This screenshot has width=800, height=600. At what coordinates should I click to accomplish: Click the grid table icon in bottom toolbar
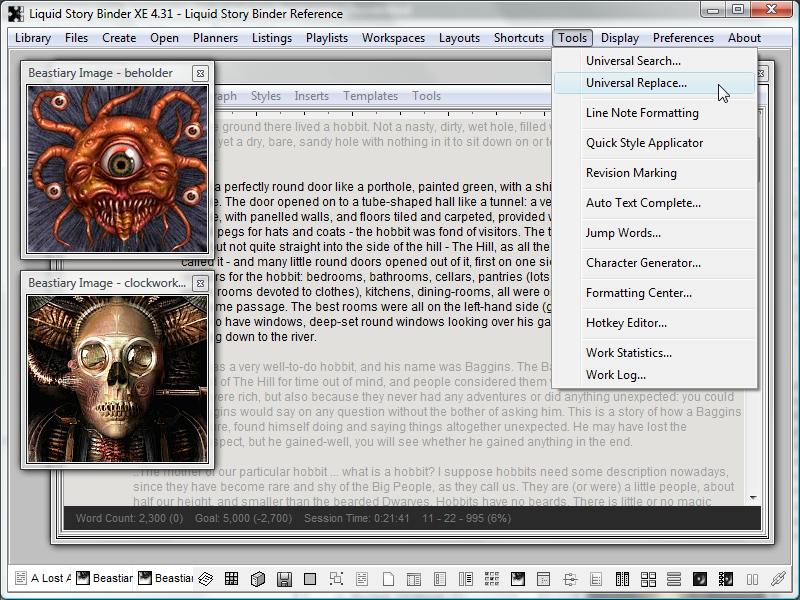(231, 579)
